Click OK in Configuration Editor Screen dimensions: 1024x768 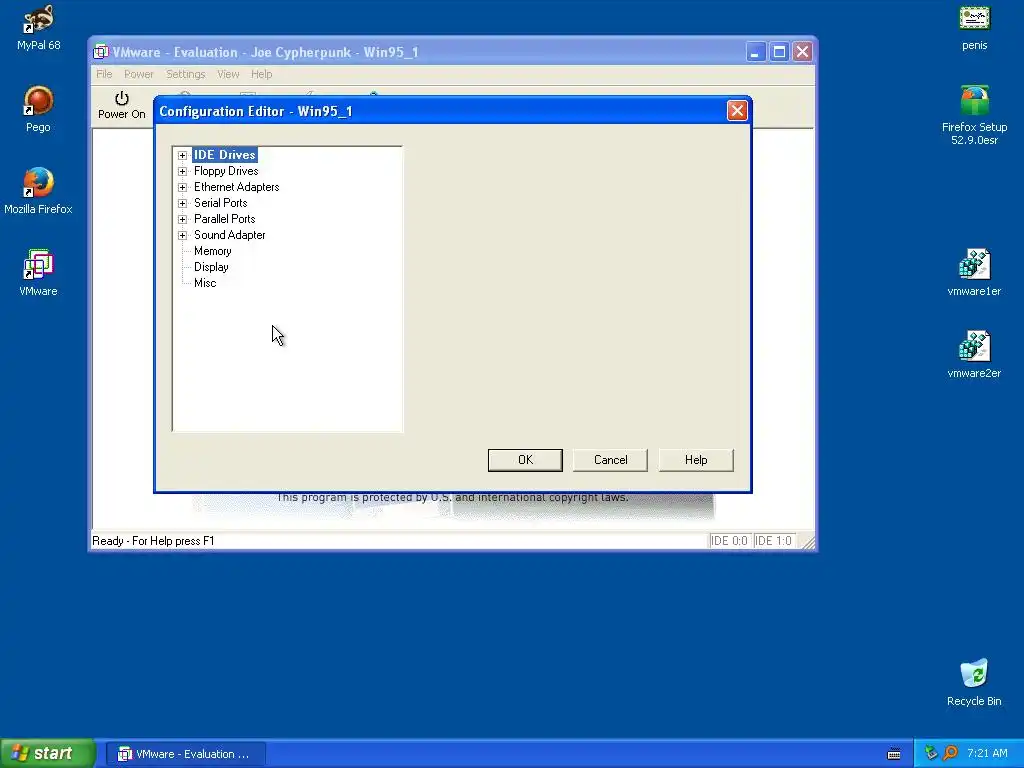tap(525, 460)
